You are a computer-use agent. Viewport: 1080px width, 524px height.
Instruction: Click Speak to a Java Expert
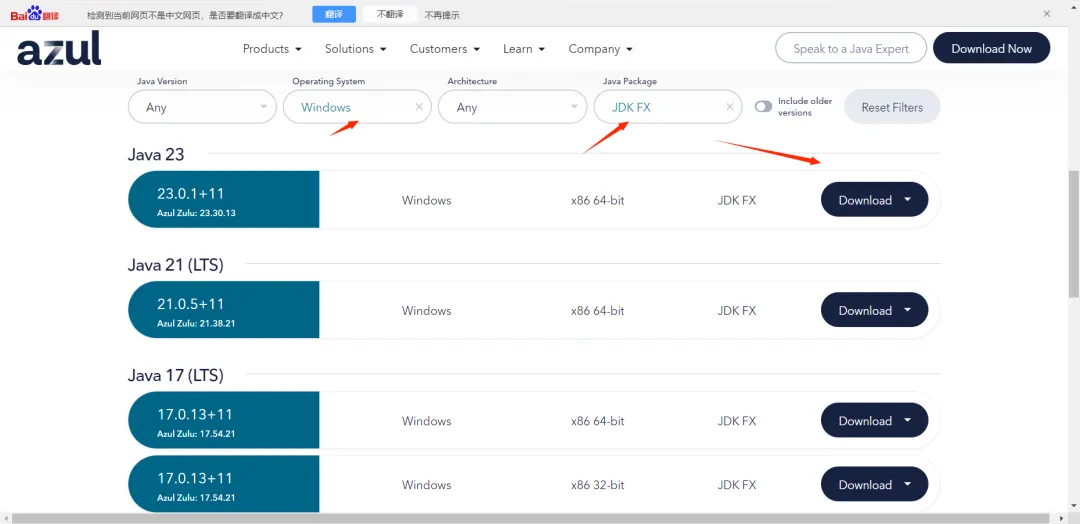pos(851,49)
